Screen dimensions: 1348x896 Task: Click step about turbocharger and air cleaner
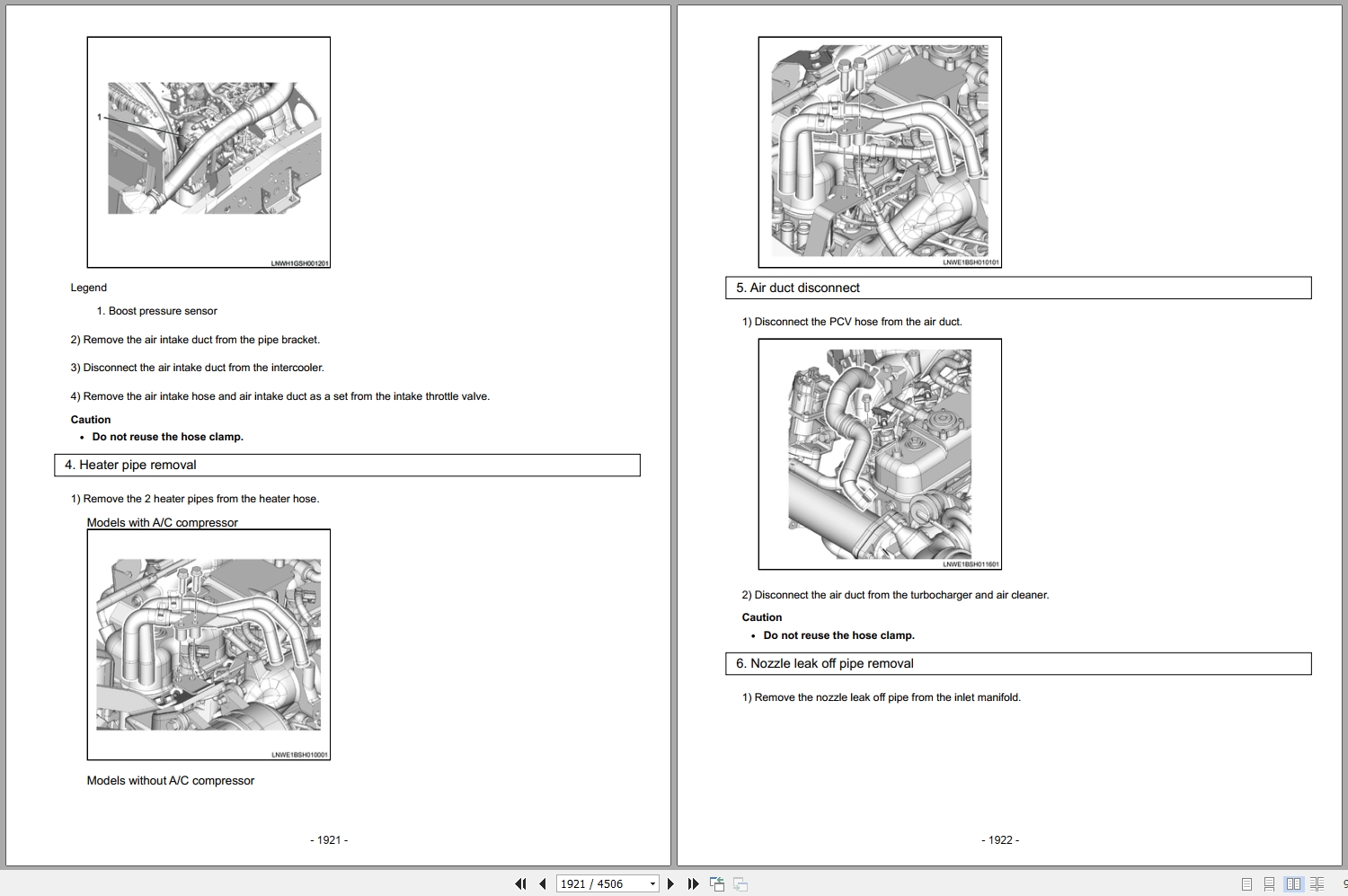click(x=896, y=595)
